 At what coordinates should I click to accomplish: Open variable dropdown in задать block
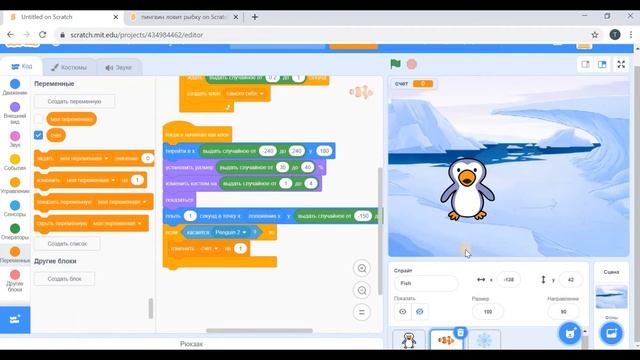click(x=83, y=158)
